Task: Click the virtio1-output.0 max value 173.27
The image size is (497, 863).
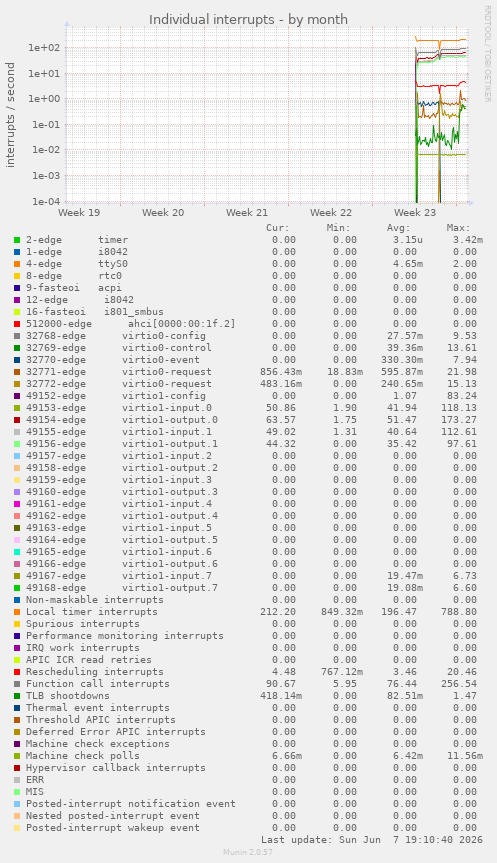Action: tap(459, 420)
